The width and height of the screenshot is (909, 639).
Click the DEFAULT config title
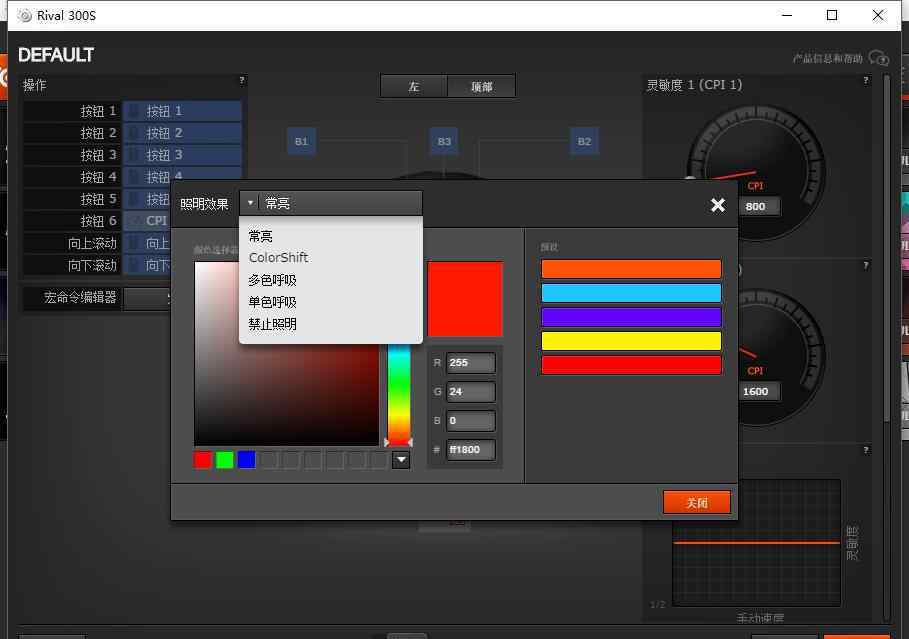56,55
